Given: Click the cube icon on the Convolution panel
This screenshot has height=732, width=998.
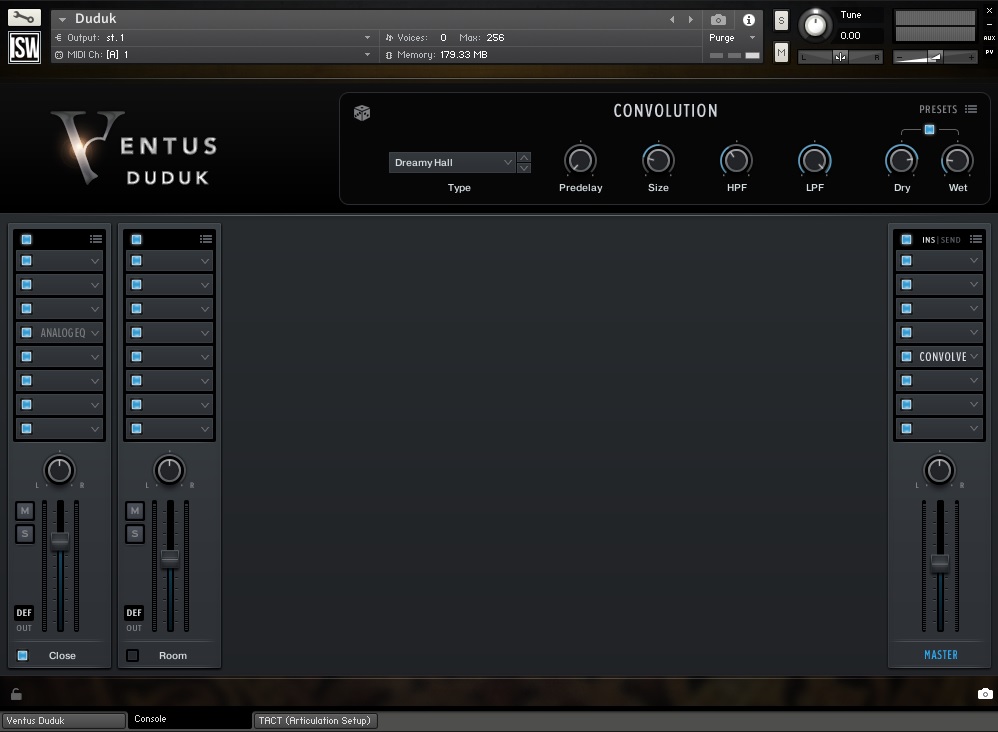Looking at the screenshot, I should pos(362,113).
